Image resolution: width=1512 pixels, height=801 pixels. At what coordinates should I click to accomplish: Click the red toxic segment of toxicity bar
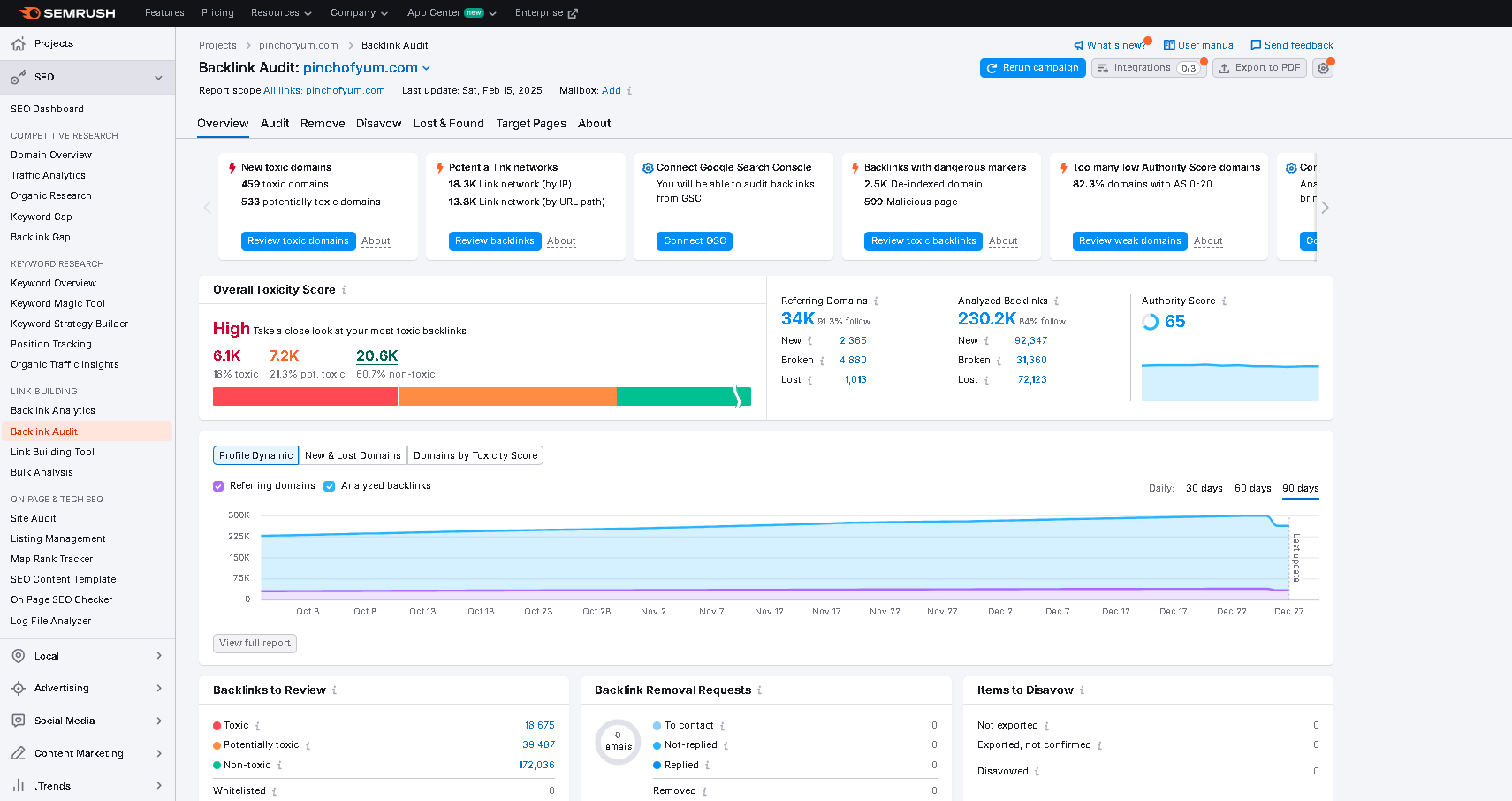click(305, 397)
